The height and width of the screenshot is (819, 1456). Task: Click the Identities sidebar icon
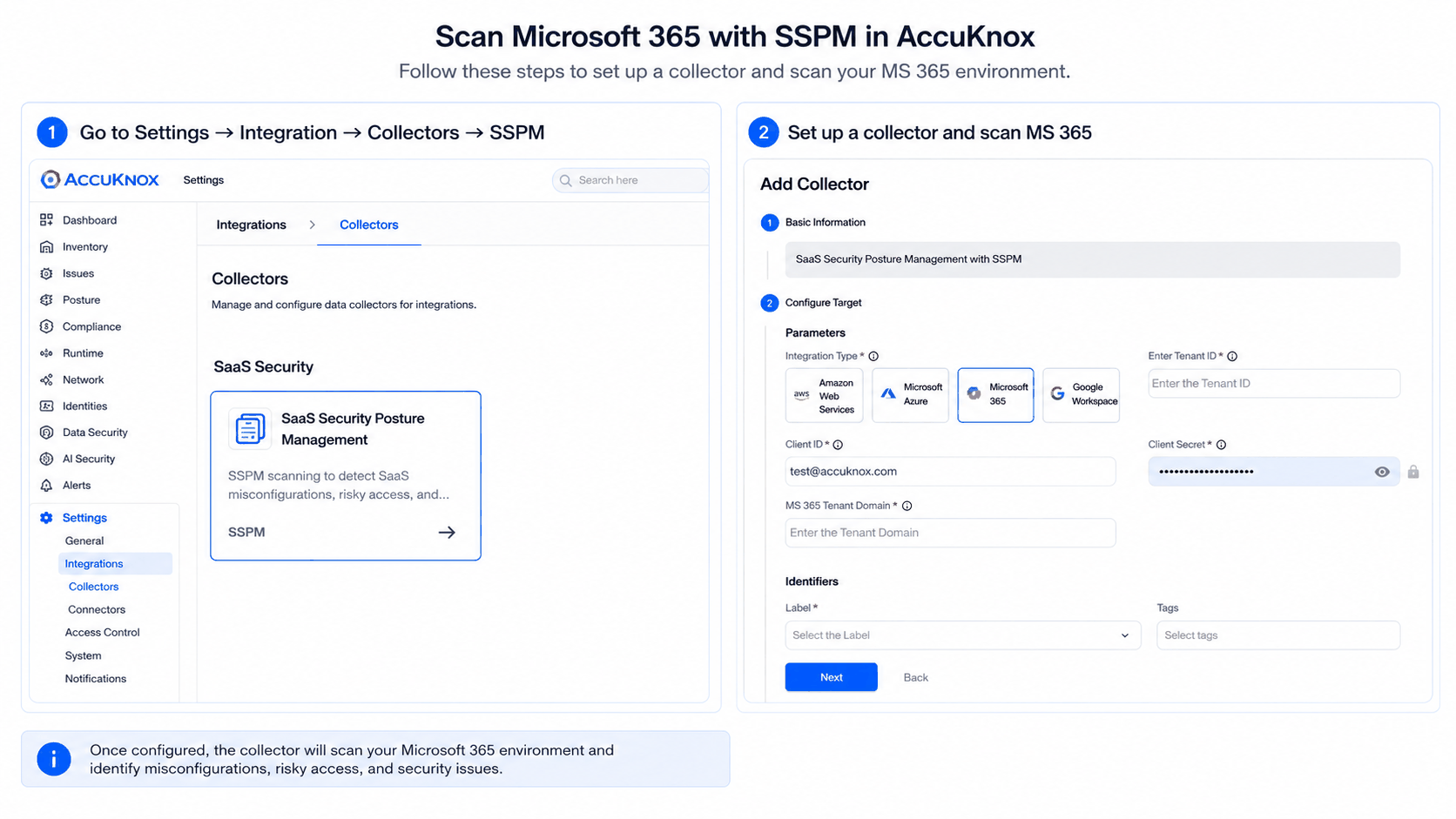[46, 406]
